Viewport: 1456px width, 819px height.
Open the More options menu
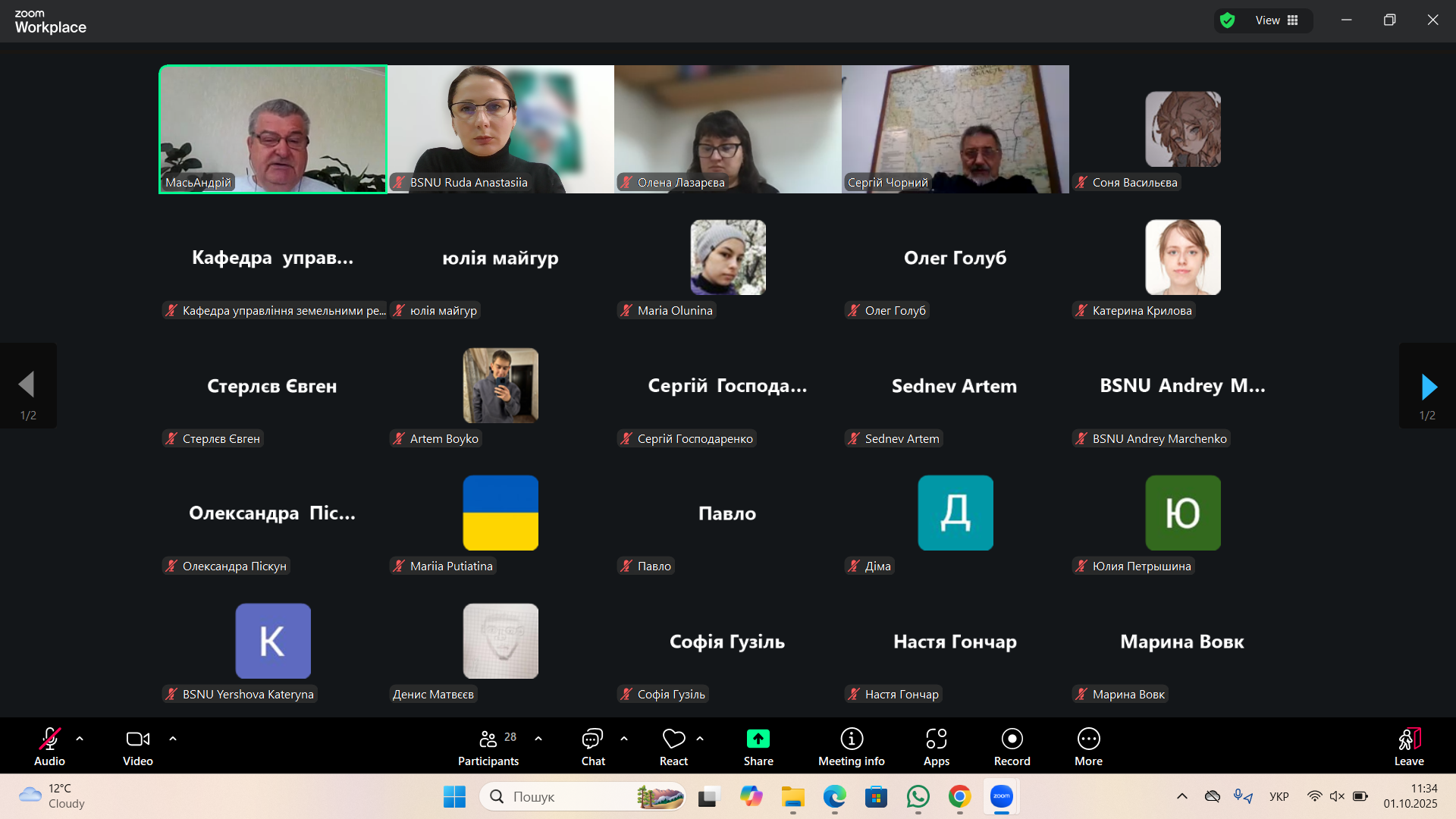[x=1088, y=747]
